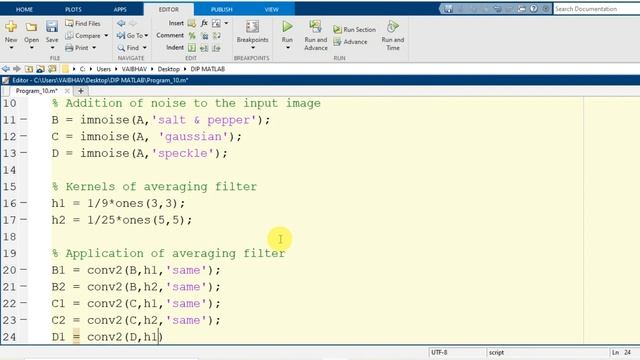Screen dimensions: 640x360
Task: Switch to the VIEW tab
Action: pos(271,9)
